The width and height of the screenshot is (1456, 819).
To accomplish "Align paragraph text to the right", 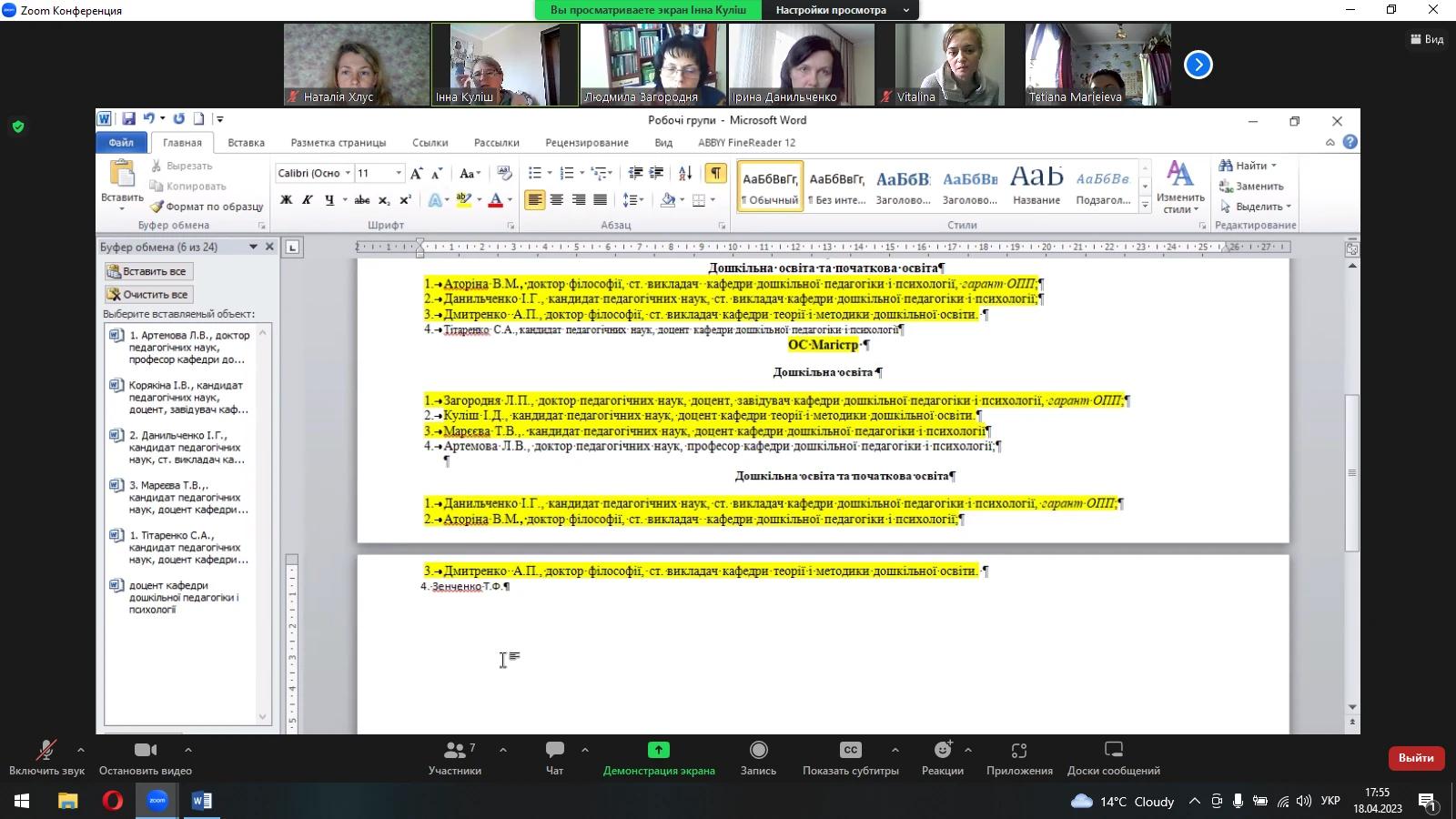I will pyautogui.click(x=579, y=200).
